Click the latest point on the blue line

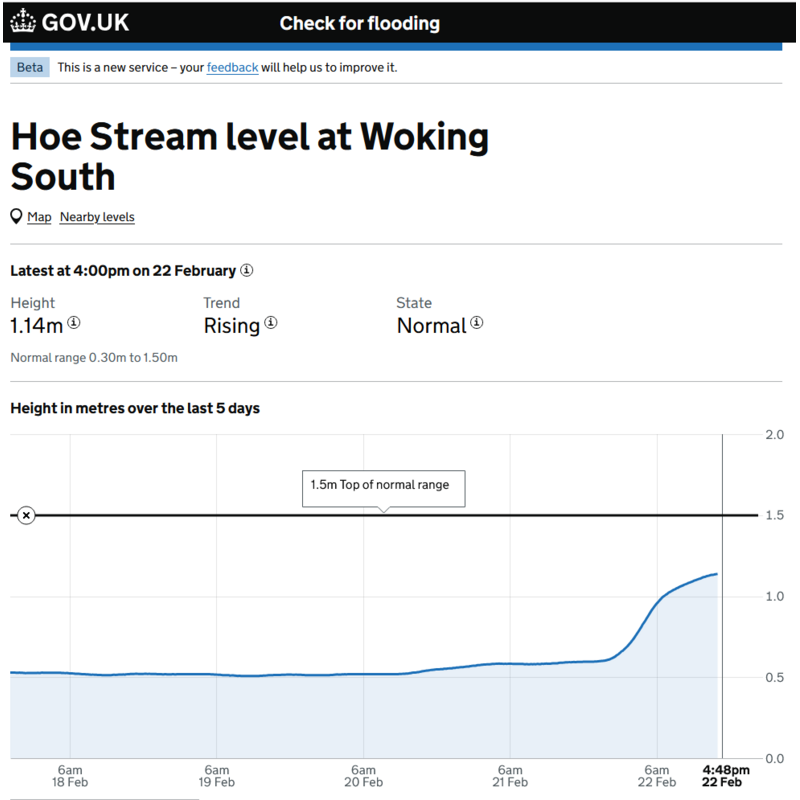pos(716,574)
